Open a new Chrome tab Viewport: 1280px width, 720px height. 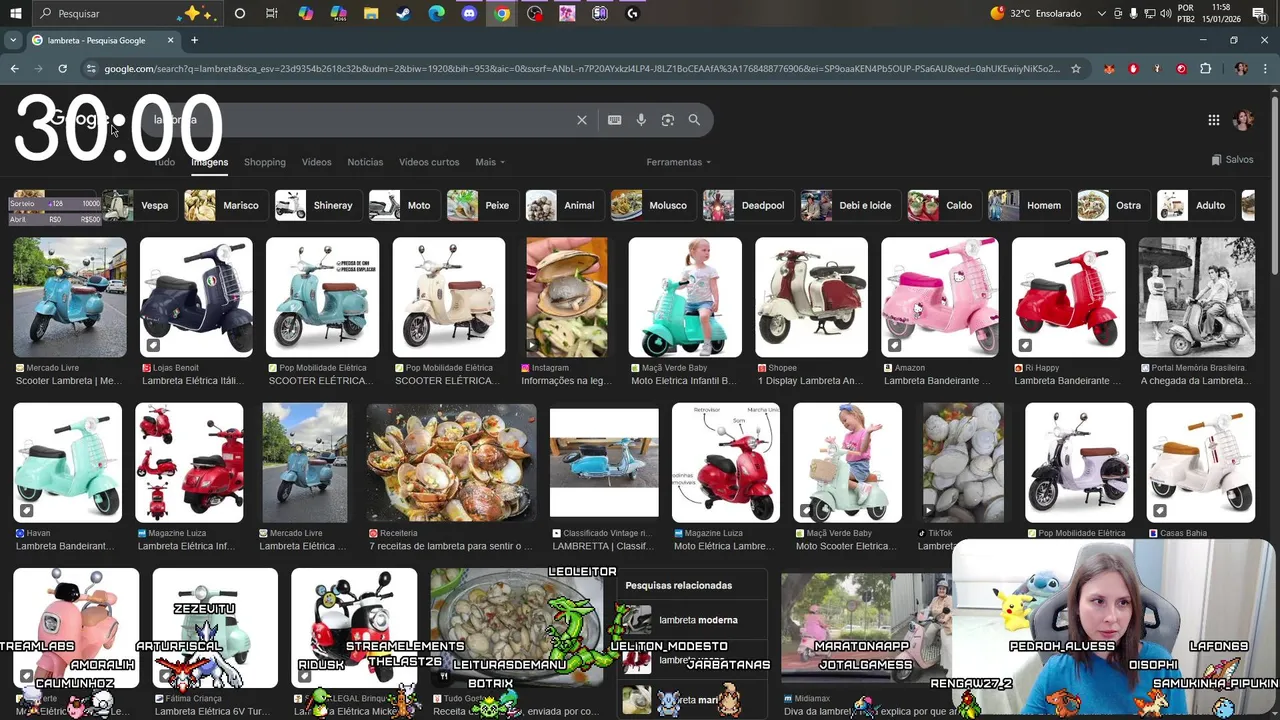(194, 41)
